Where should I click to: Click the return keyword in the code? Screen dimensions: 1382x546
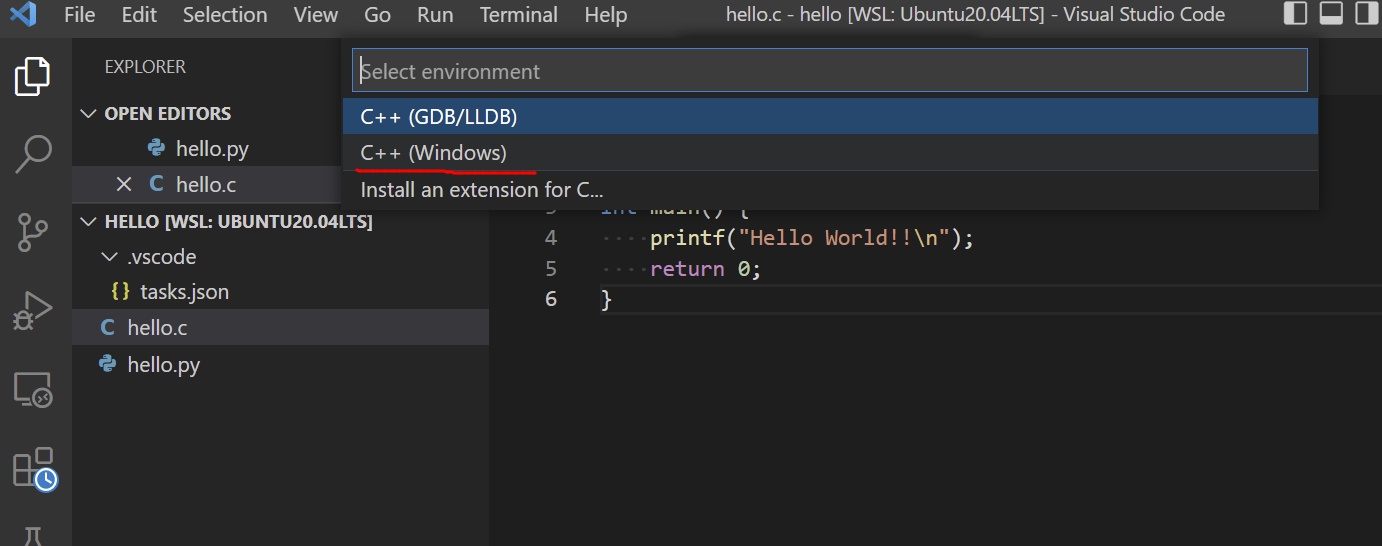pos(687,268)
